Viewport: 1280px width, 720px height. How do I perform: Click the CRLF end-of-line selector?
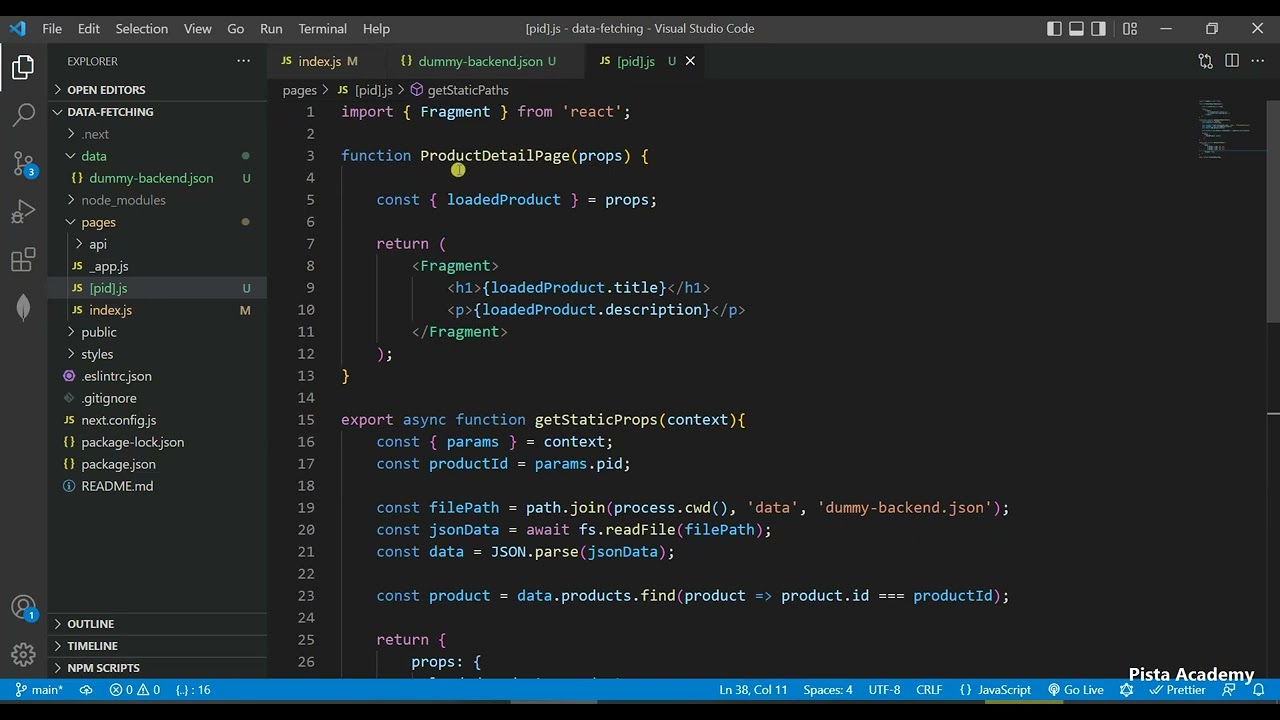coord(929,690)
